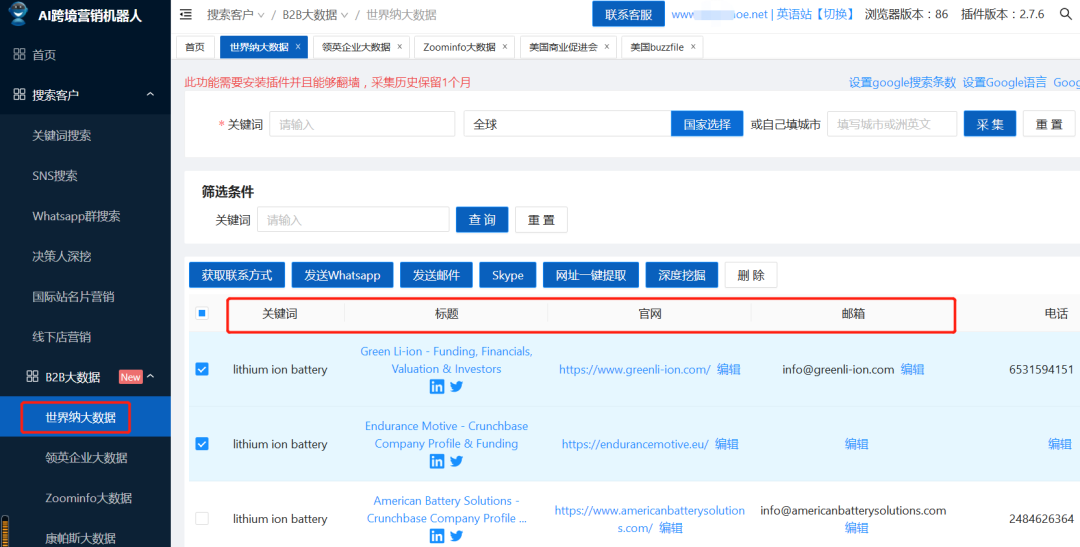Open SNS搜索 in the sidebar

54,176
